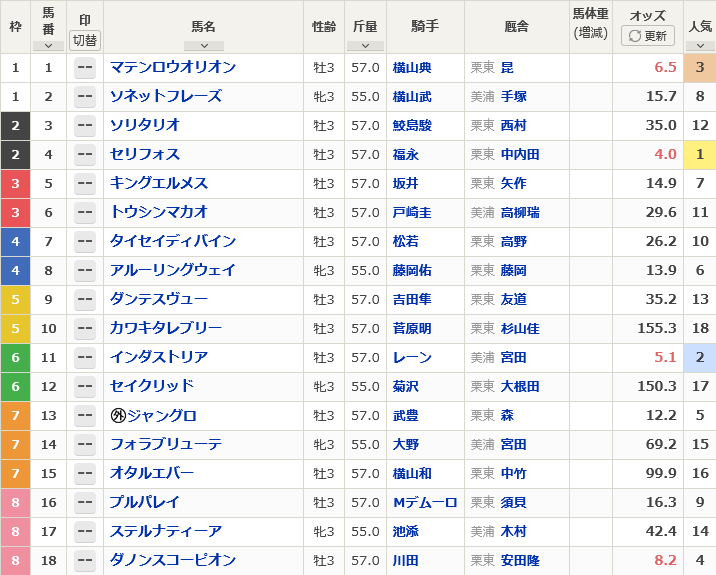Open mark selector for インダストリア row
The image size is (716, 575).
pos(85,357)
